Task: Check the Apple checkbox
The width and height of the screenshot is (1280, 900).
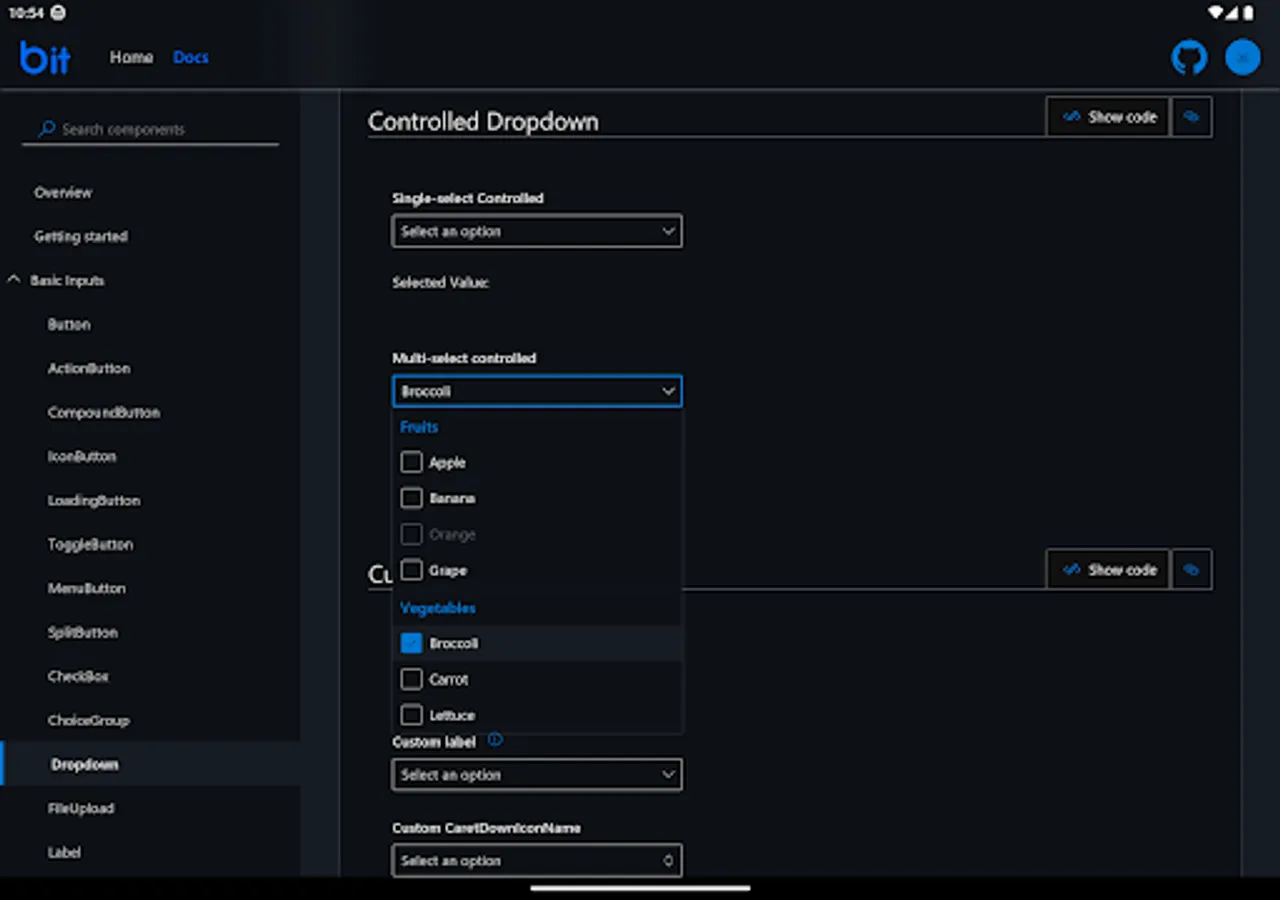Action: [411, 462]
